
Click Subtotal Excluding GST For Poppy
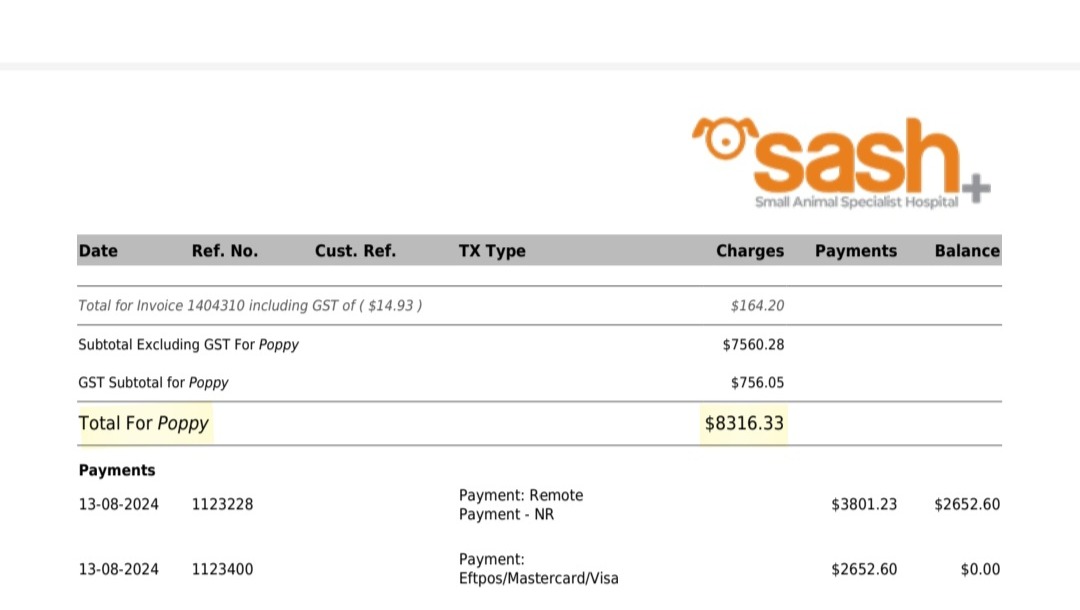click(x=188, y=345)
